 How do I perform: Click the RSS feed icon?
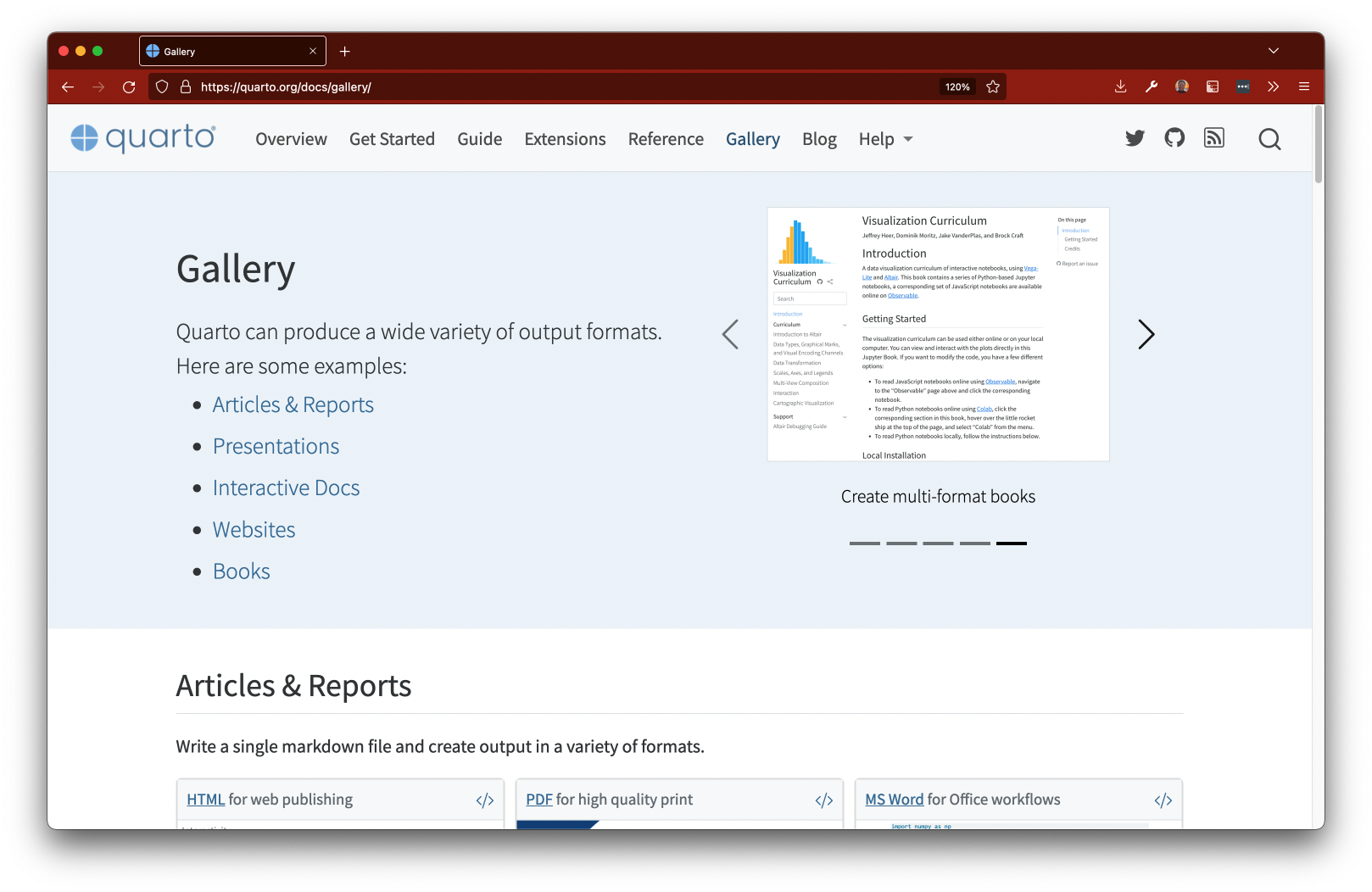click(1214, 138)
